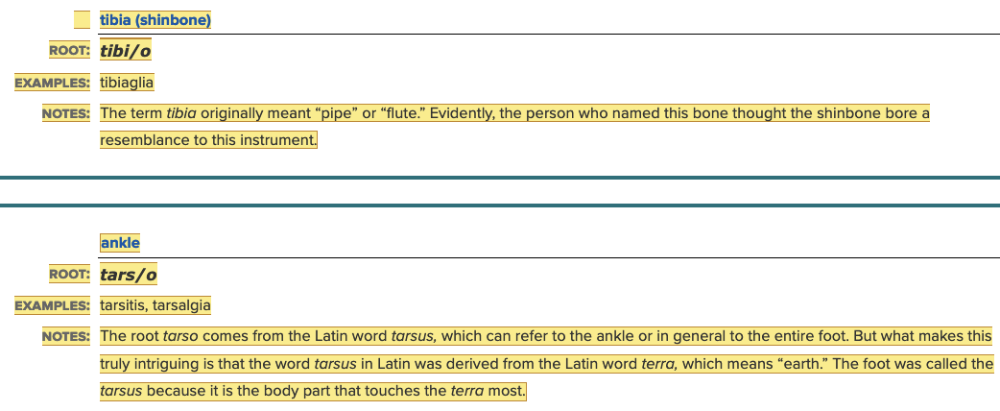Click the NOTES label in tibia section
The width and height of the screenshot is (1000, 411).
click(66, 113)
